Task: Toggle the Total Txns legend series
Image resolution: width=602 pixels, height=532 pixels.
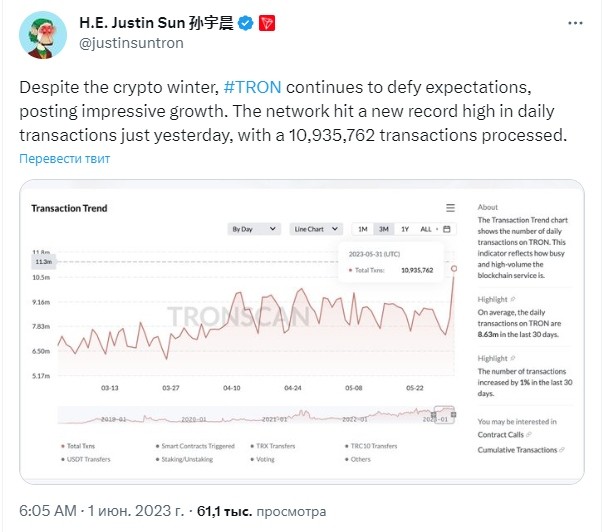Action: coord(78,446)
